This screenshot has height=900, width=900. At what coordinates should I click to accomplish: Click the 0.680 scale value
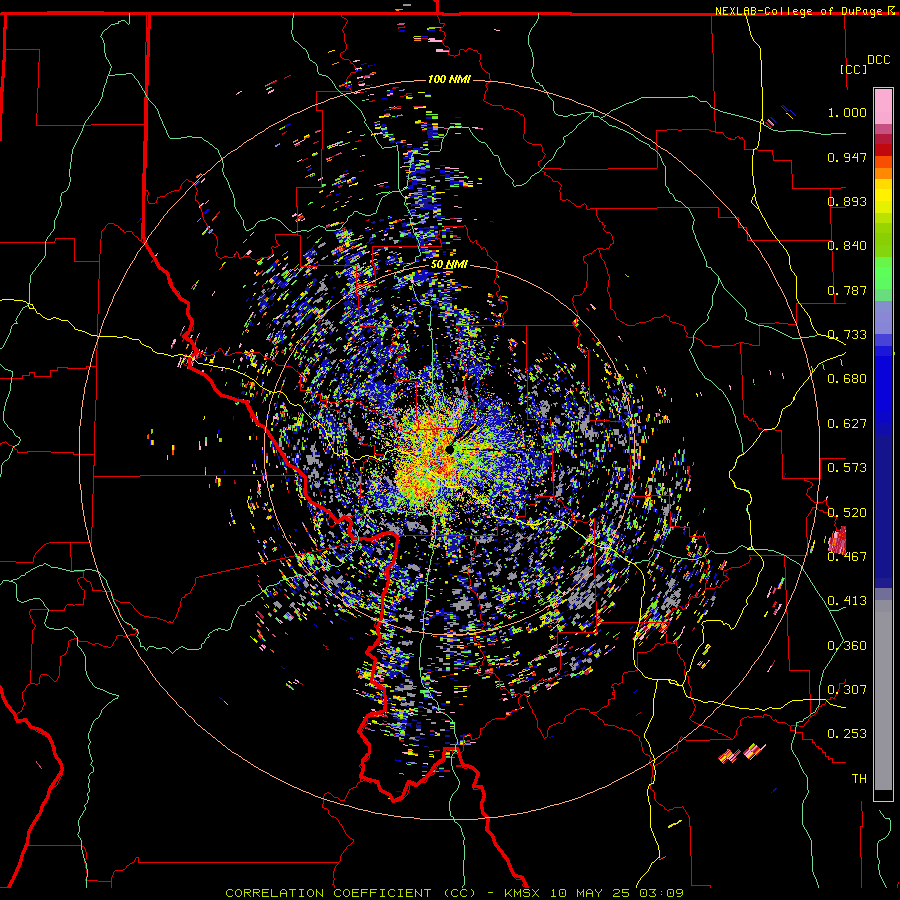pos(847,379)
